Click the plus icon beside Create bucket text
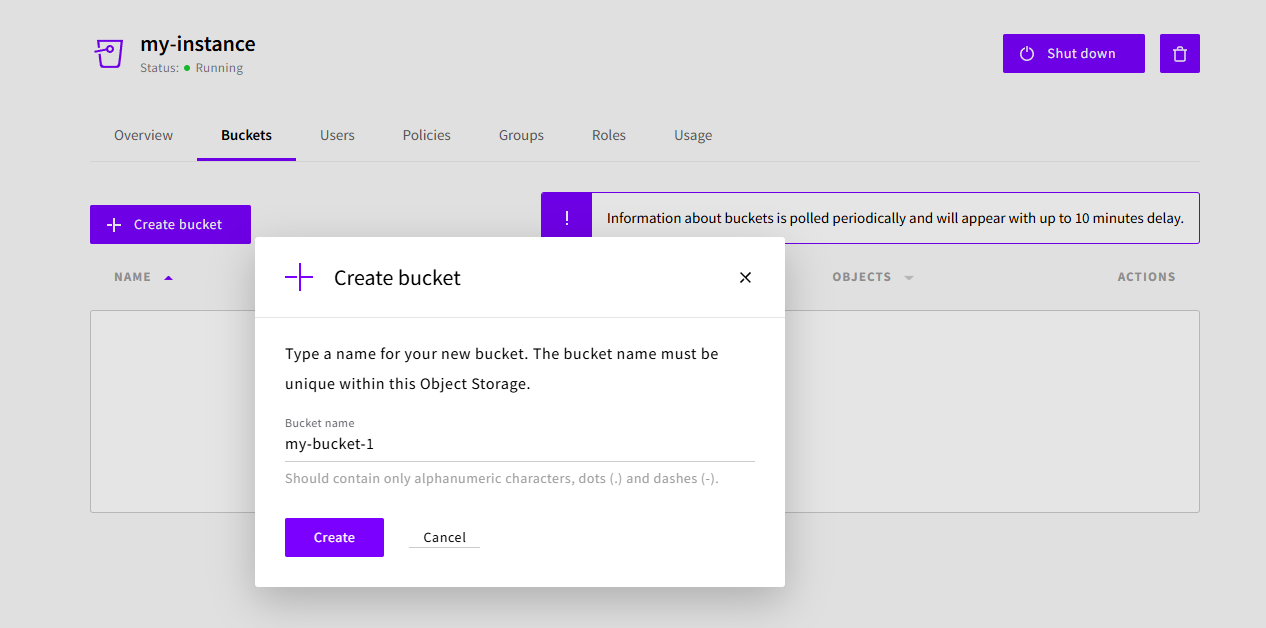 coord(113,224)
